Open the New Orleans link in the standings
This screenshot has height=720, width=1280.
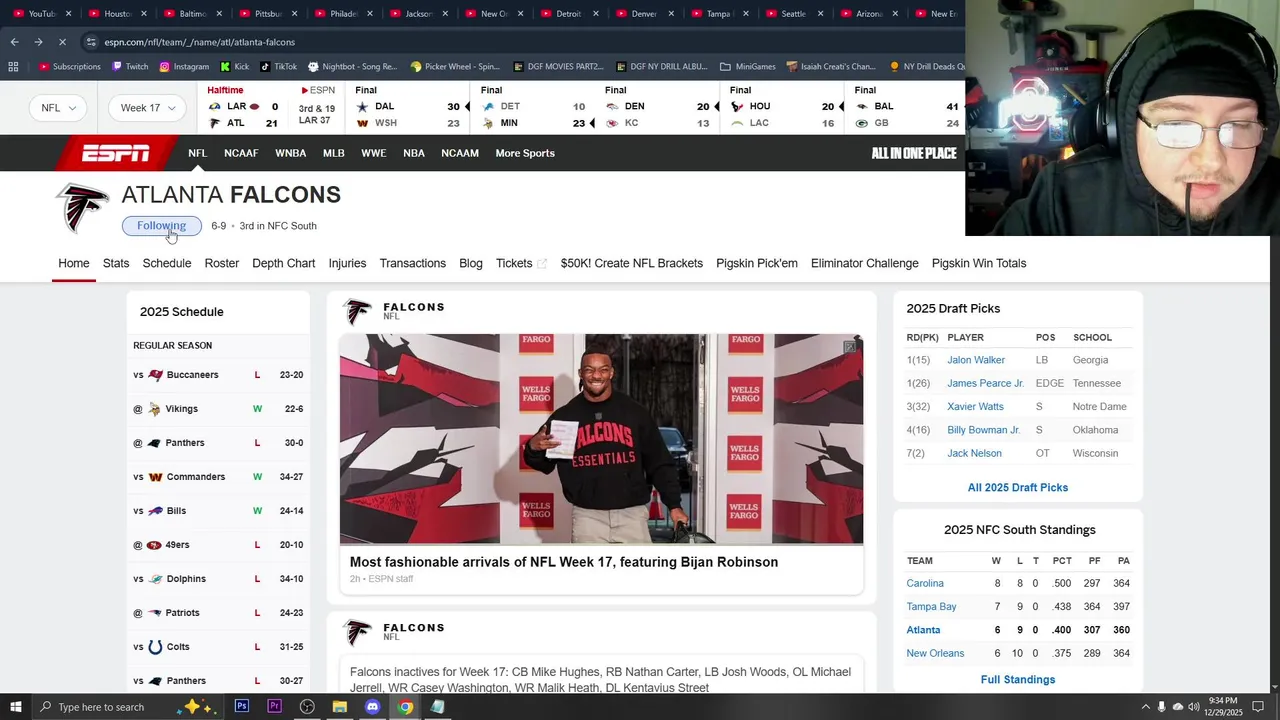pyautogui.click(x=935, y=654)
